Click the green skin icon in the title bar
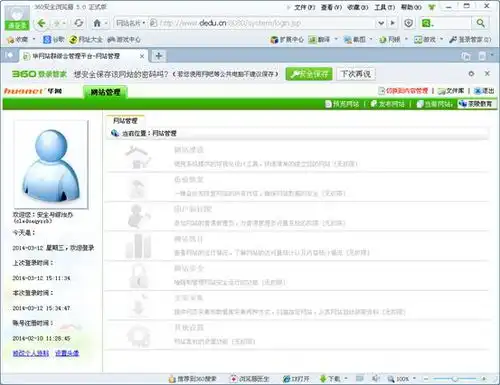This screenshot has height=385, width=500. (x=432, y=7)
